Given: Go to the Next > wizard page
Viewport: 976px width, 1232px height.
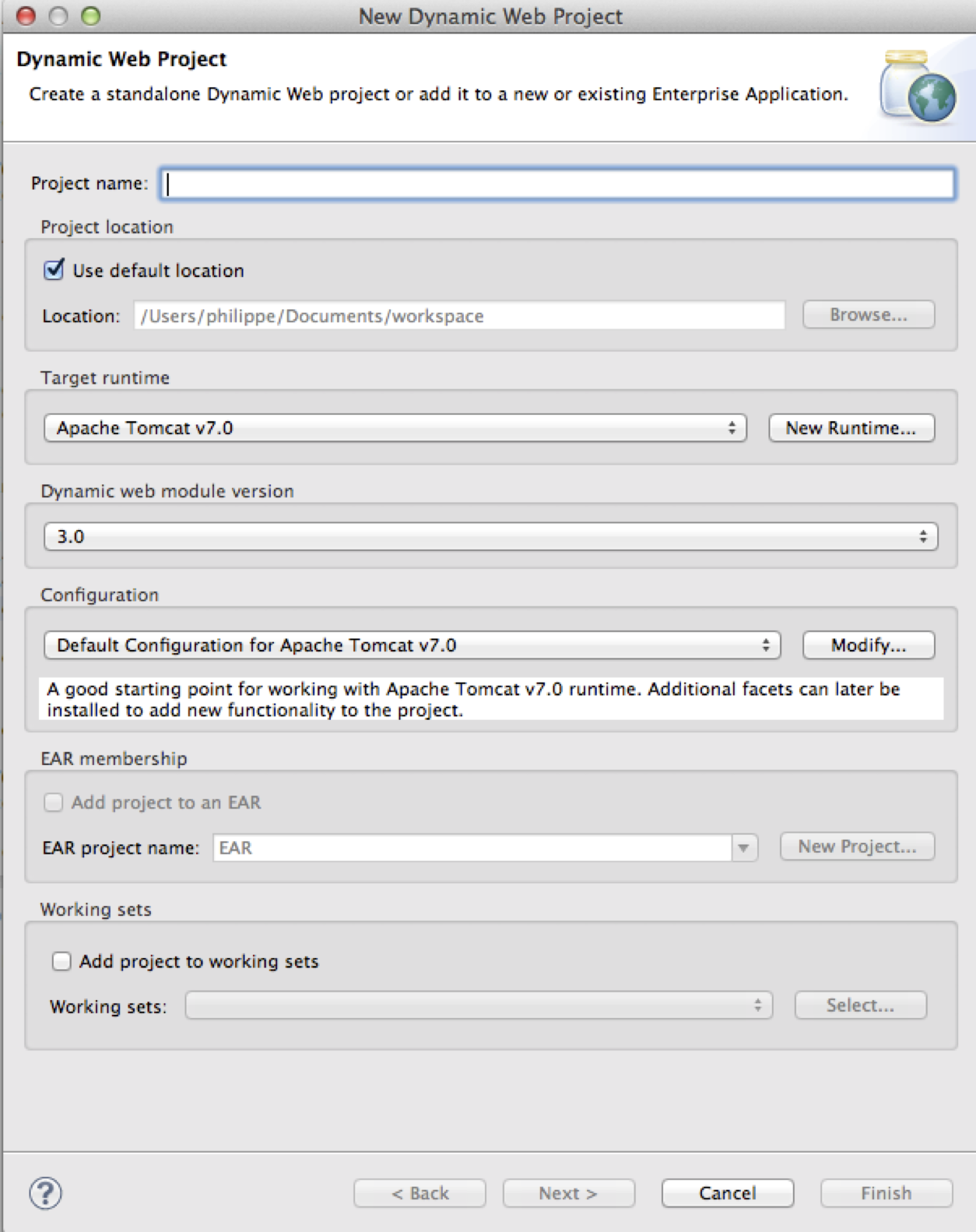Looking at the screenshot, I should (569, 1193).
